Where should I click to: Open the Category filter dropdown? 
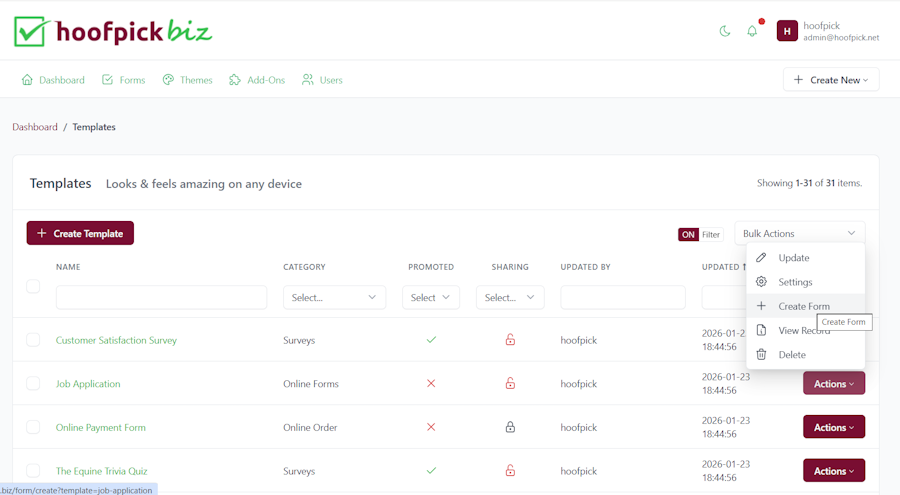(x=334, y=297)
